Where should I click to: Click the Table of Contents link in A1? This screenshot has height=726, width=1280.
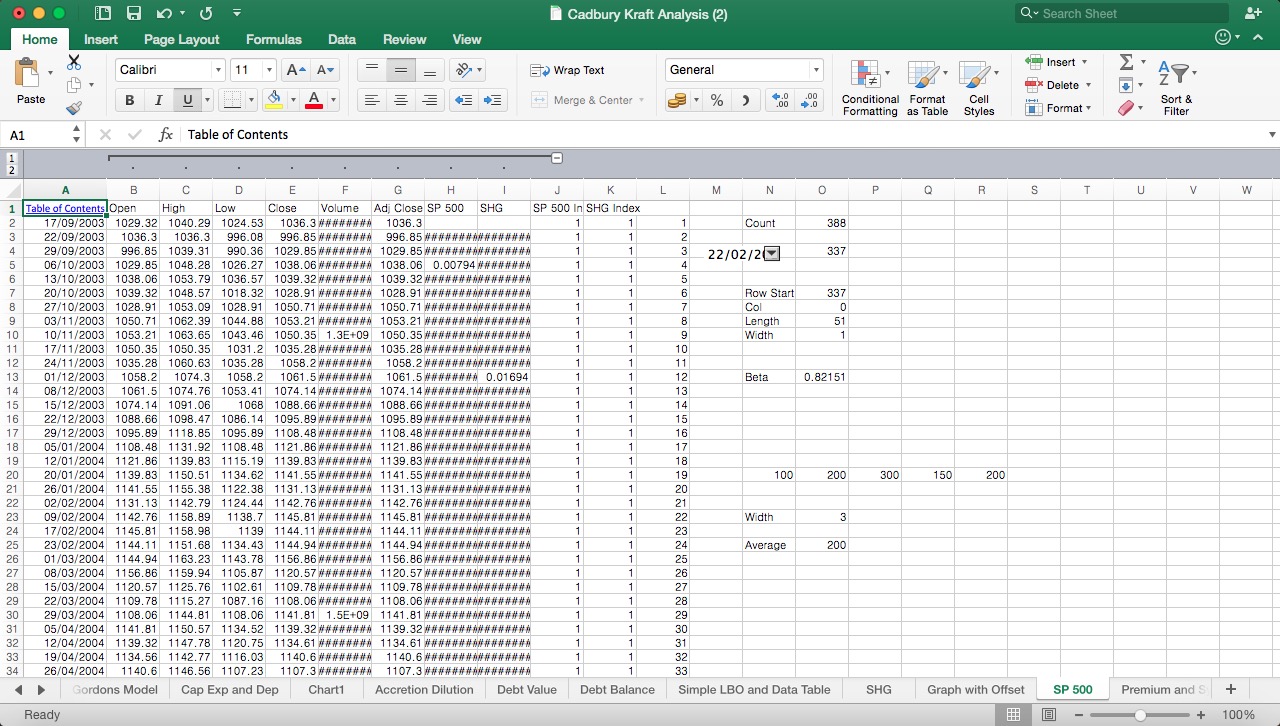tap(64, 209)
